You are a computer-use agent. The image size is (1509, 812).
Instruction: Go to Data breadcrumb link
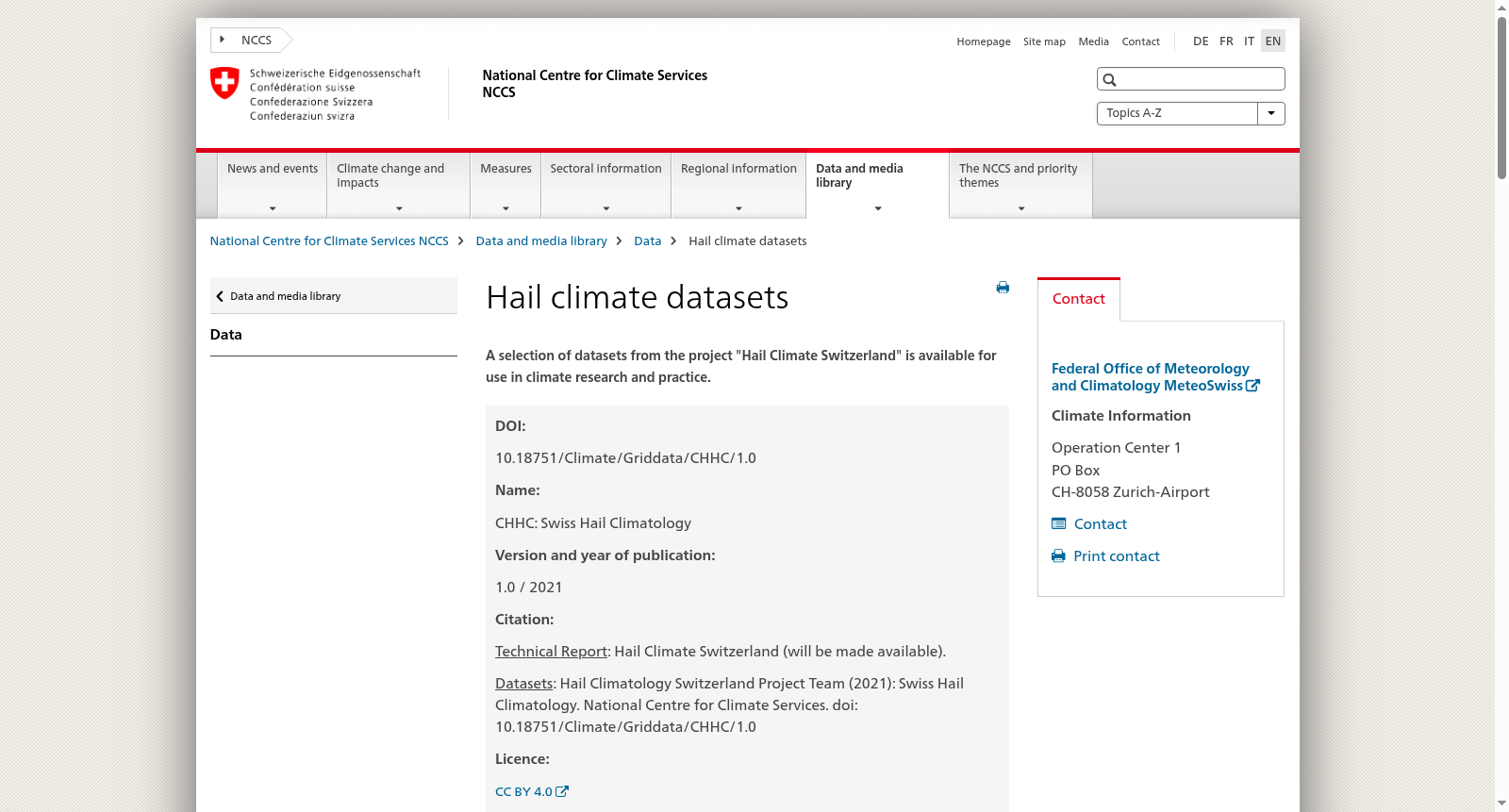pos(647,241)
